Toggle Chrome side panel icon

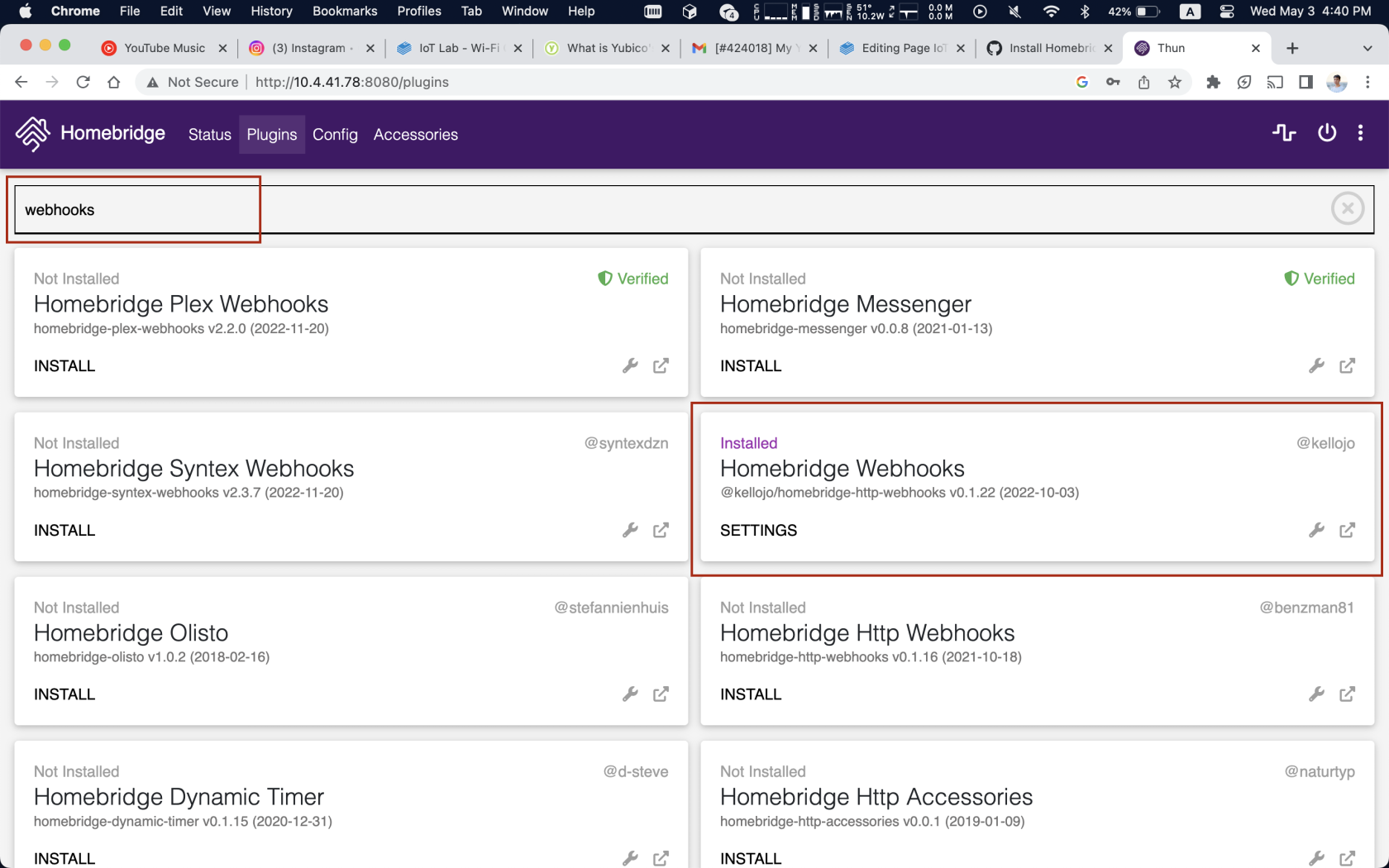[x=1305, y=82]
